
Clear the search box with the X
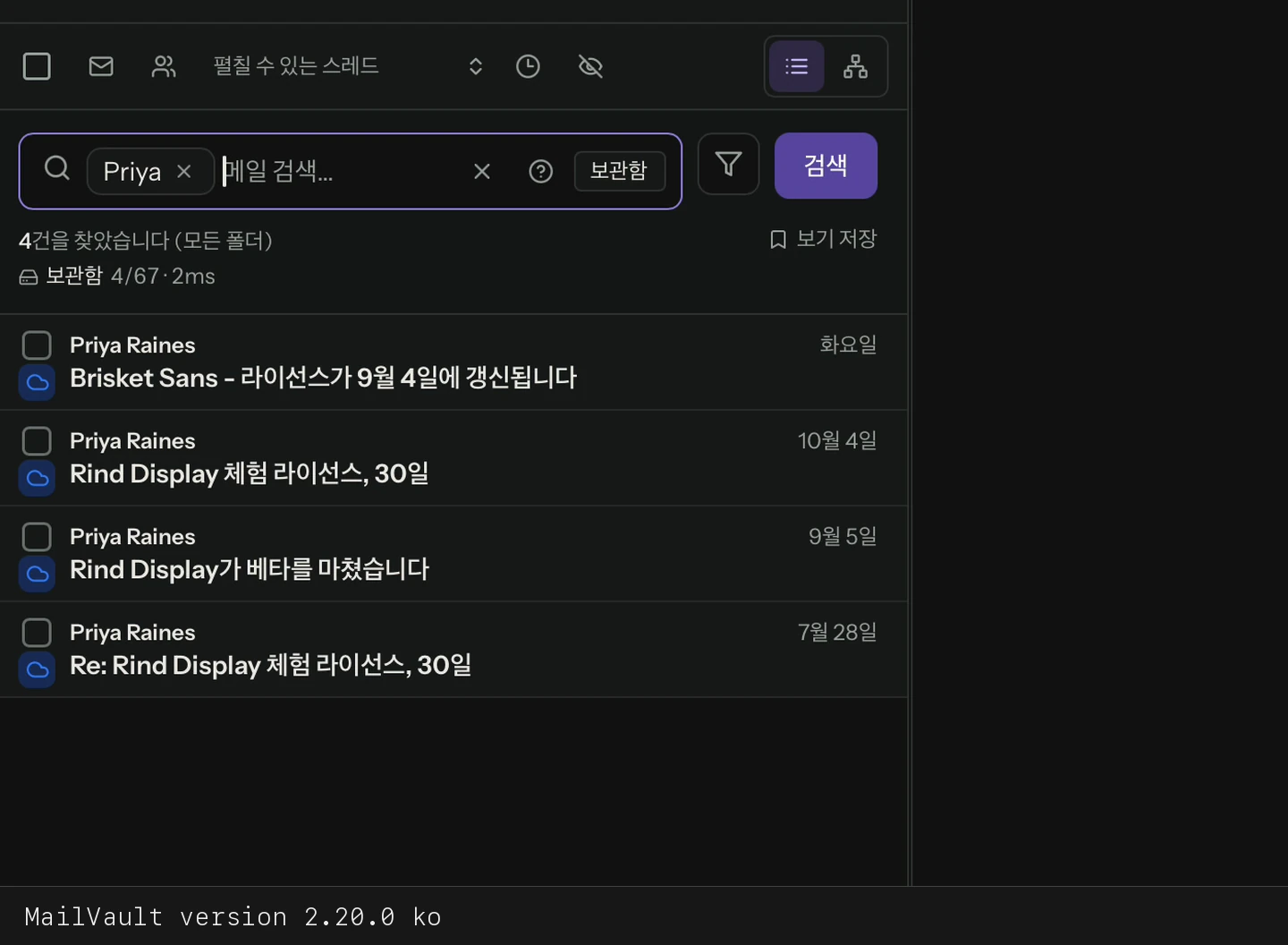(x=482, y=171)
